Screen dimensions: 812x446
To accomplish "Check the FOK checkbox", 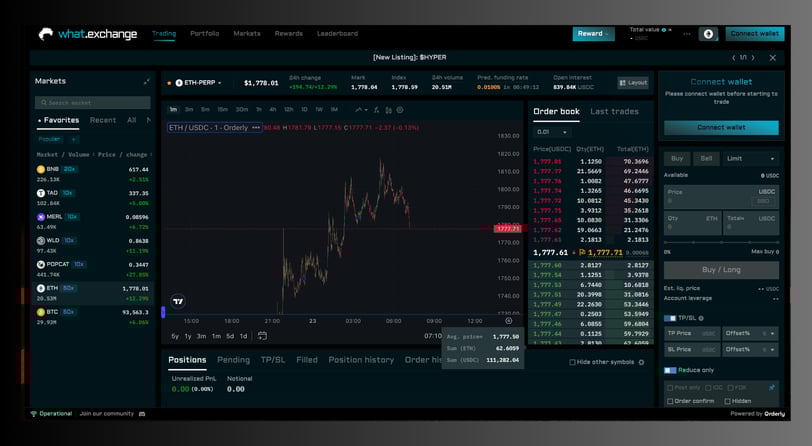I will pos(730,387).
